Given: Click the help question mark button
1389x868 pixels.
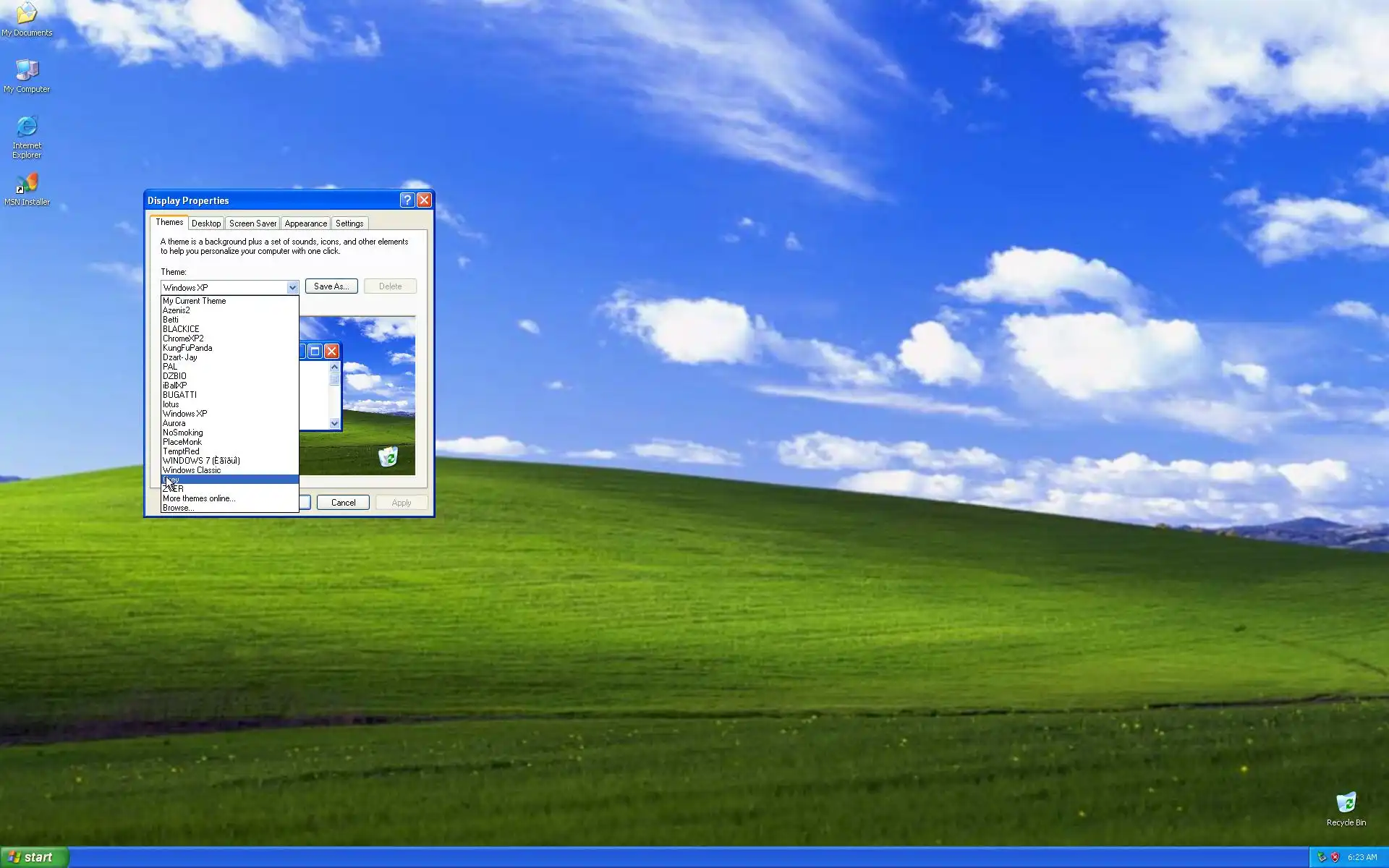Looking at the screenshot, I should coord(407,200).
